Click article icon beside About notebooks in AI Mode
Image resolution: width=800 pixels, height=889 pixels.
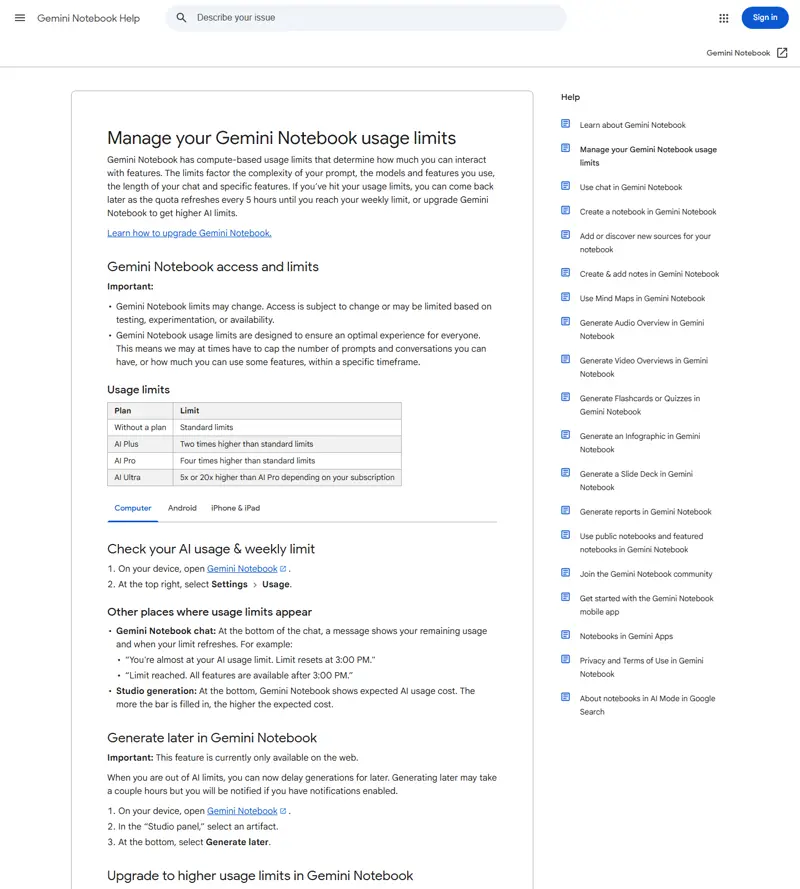[565, 697]
